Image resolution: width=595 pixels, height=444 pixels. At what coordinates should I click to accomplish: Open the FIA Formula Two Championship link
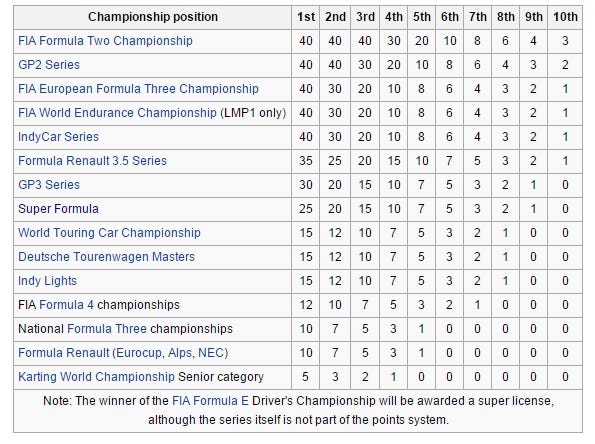click(105, 41)
